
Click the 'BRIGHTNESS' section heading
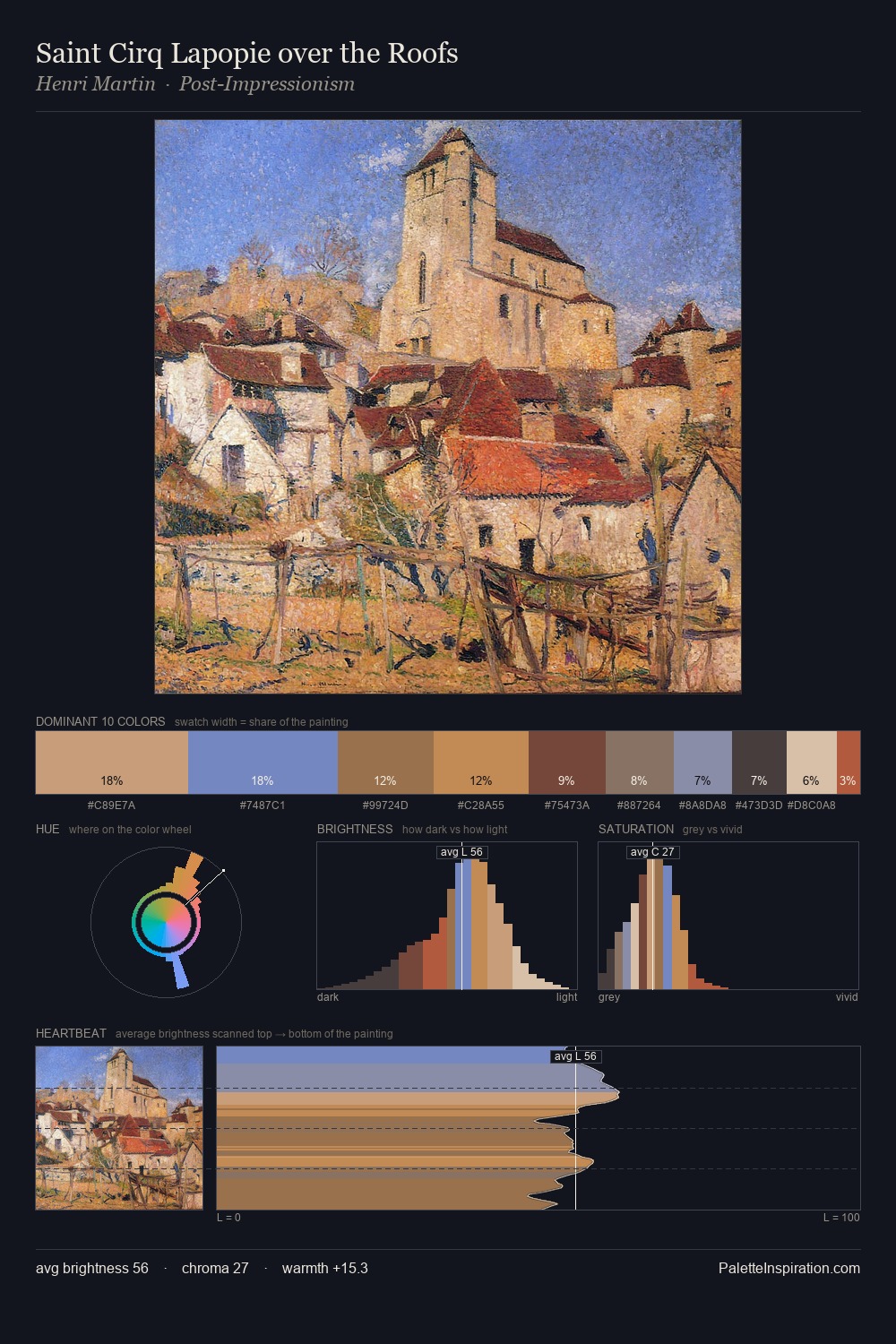tap(355, 829)
